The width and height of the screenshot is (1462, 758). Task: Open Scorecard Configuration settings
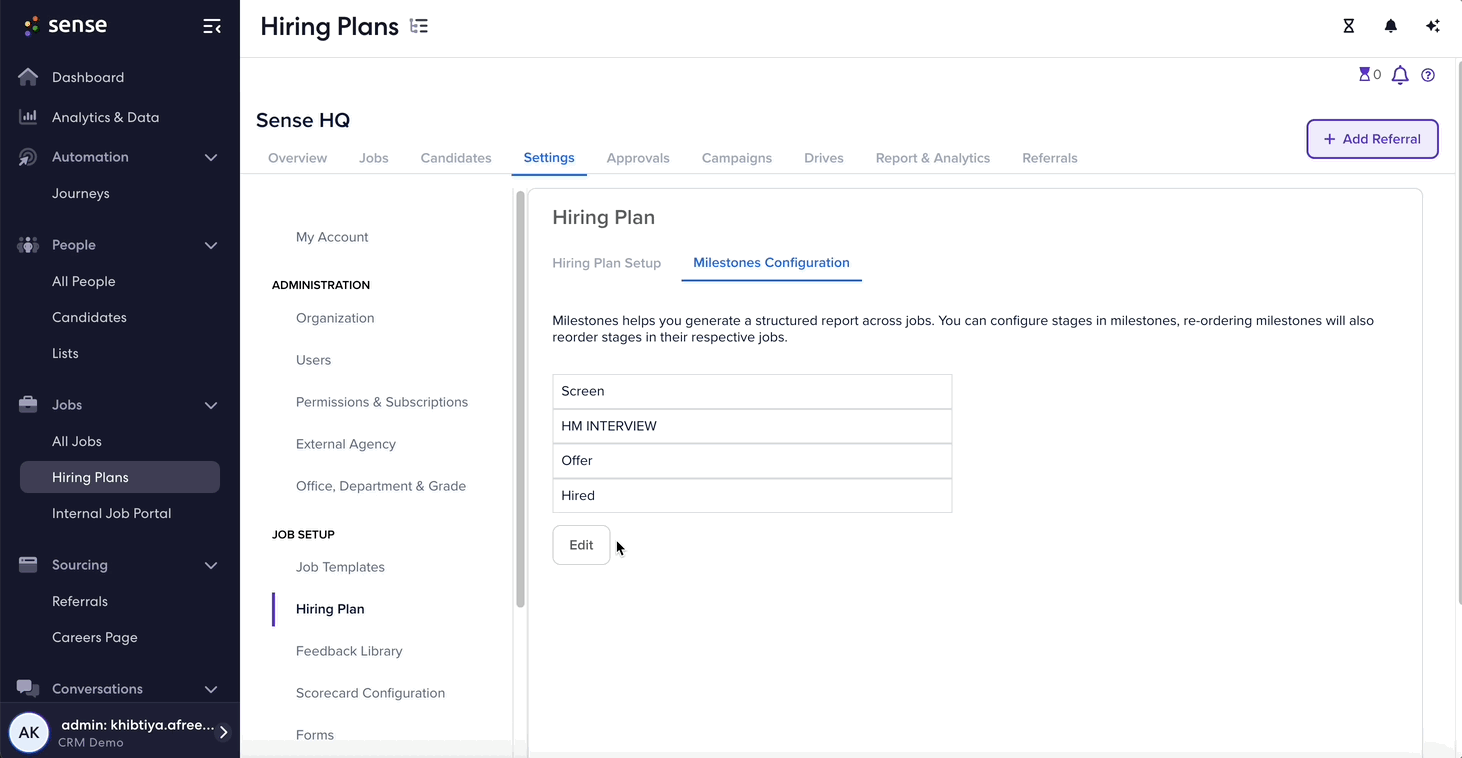pyautogui.click(x=370, y=693)
